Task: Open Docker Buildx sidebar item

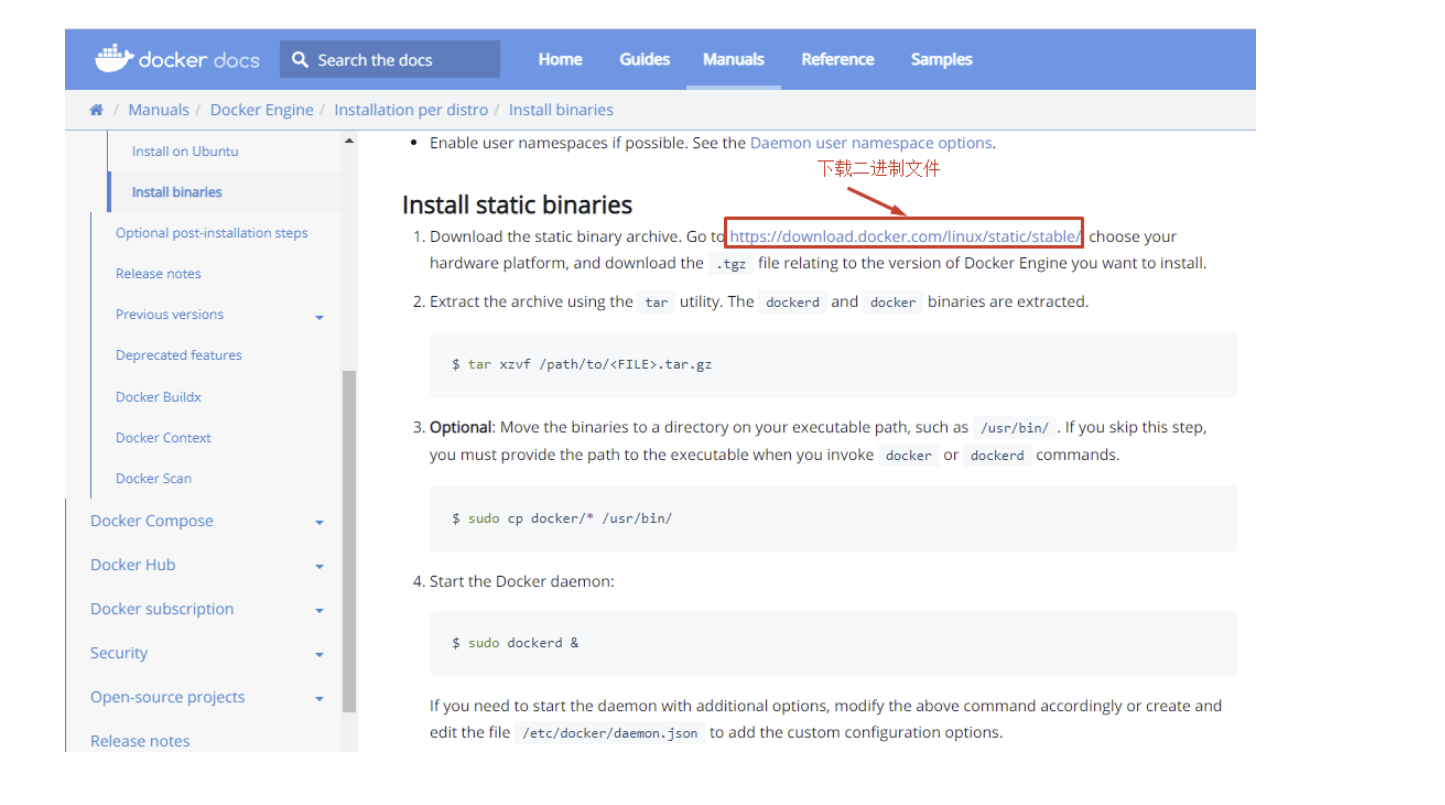Action: coord(158,397)
